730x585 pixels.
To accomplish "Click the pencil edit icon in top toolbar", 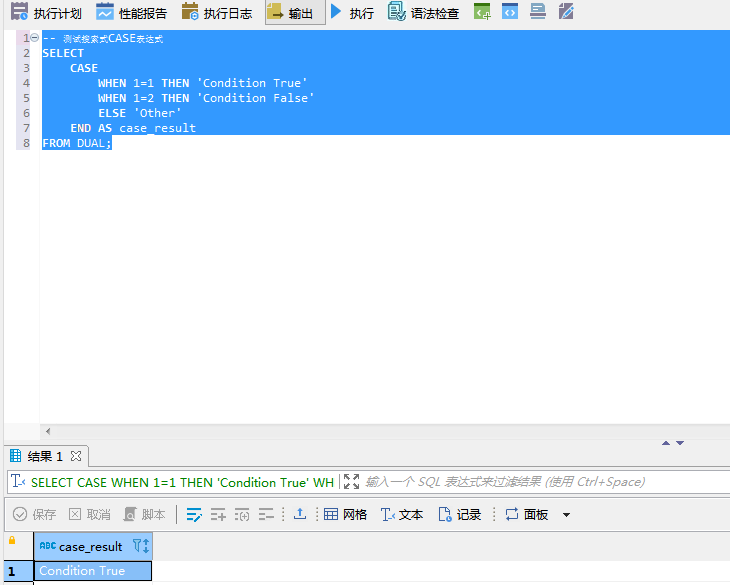I will (x=566, y=13).
